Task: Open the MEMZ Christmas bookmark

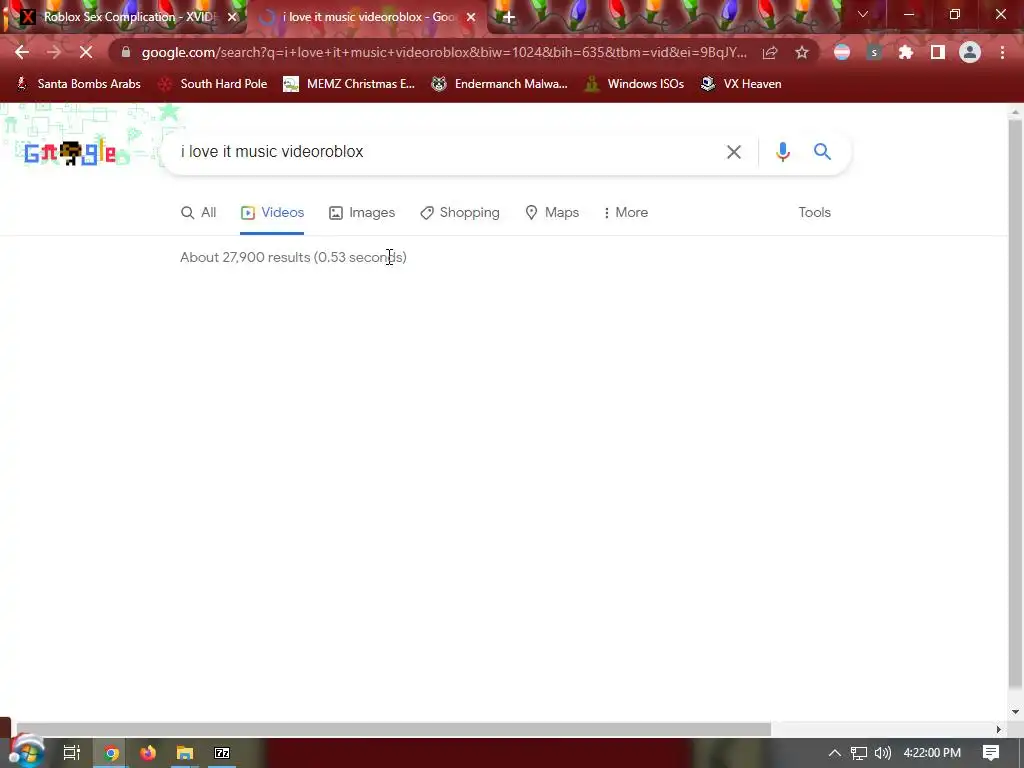Action: (x=349, y=84)
